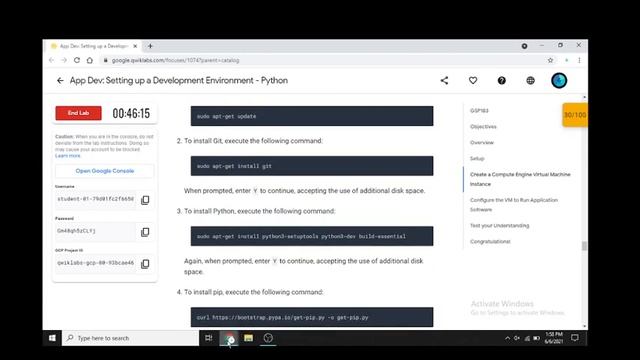Jump to Configure the VM to Run Application Software
Viewport: 640px width, 360px height.
coord(513,204)
